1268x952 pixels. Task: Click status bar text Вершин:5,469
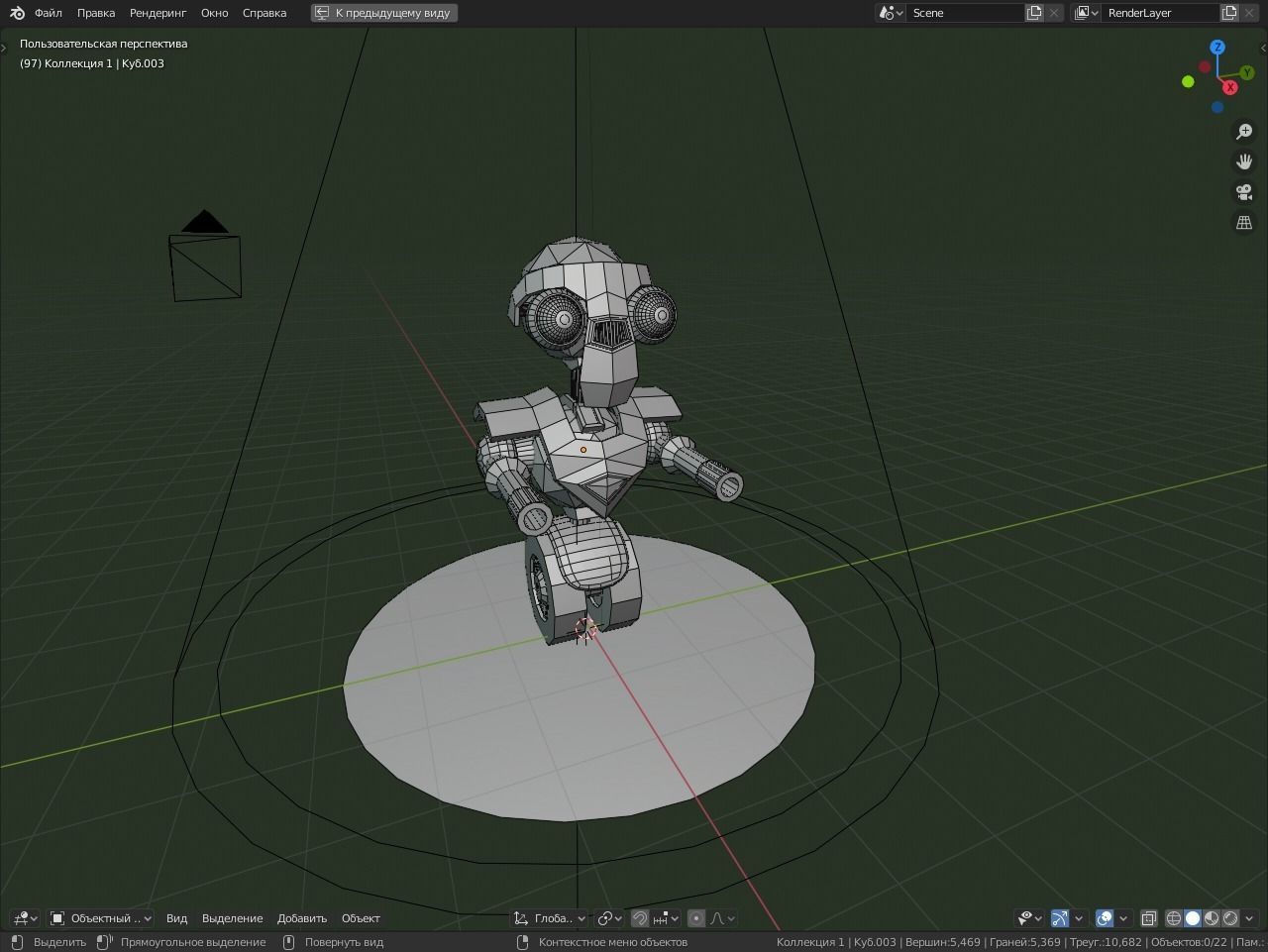(941, 942)
